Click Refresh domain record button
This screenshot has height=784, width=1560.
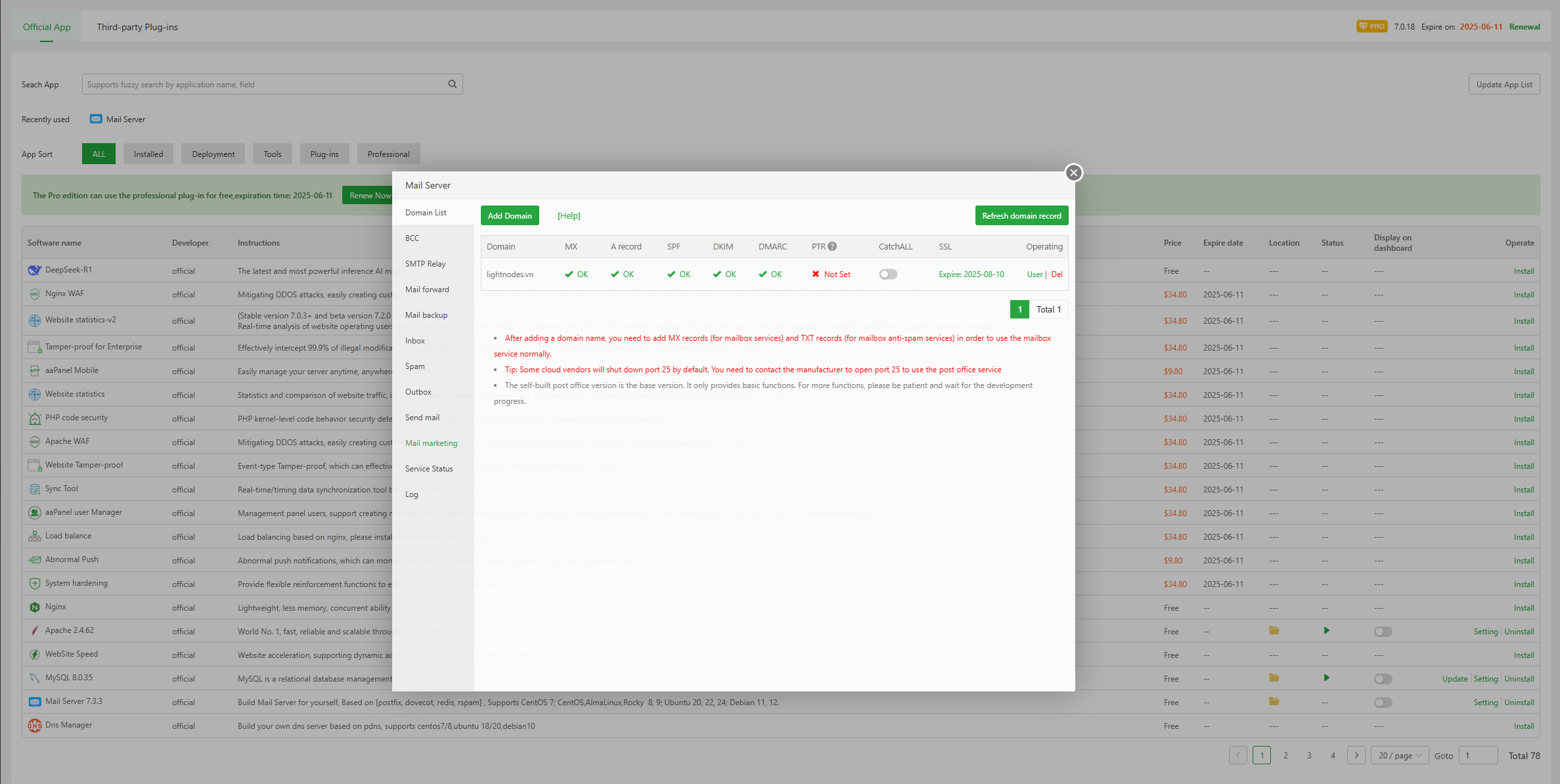[1021, 216]
